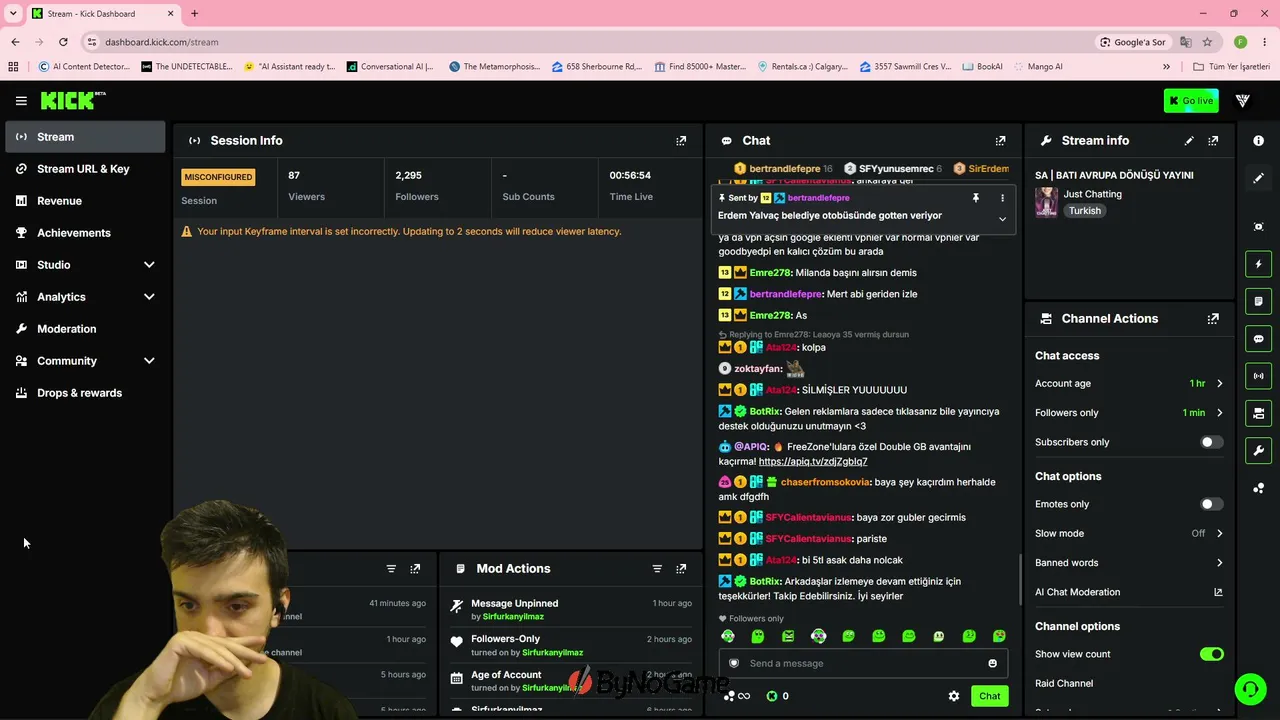Click the wrench icon in right sidebar
Image resolution: width=1280 pixels, height=720 pixels.
pos(1259,451)
